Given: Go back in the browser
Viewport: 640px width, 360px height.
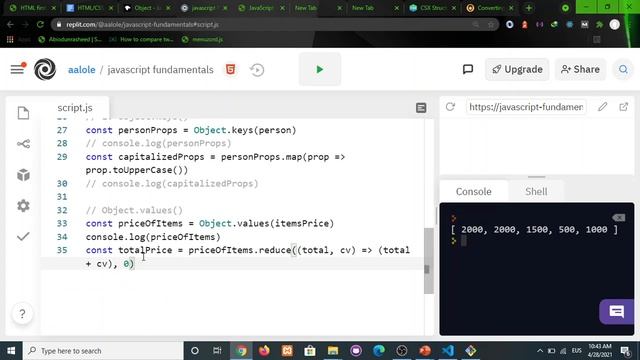Looking at the screenshot, I should click(x=10, y=24).
